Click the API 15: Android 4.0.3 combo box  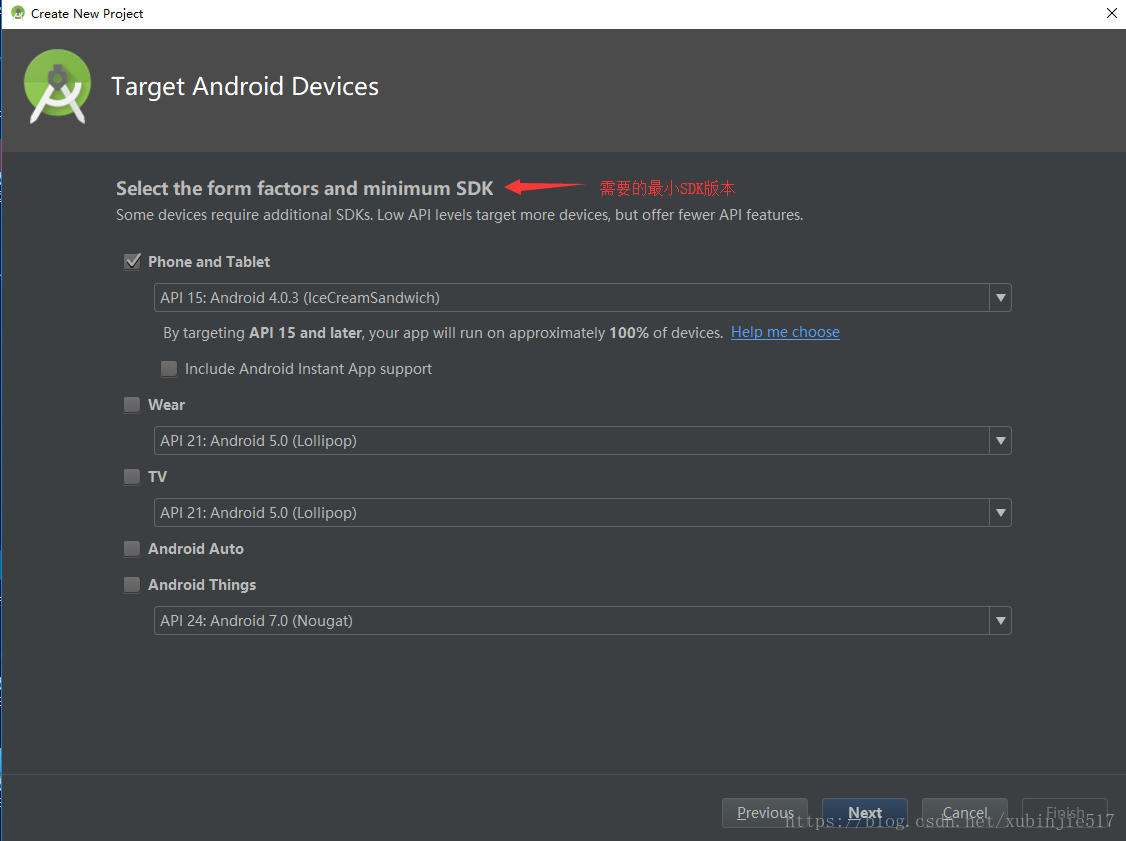click(x=582, y=297)
